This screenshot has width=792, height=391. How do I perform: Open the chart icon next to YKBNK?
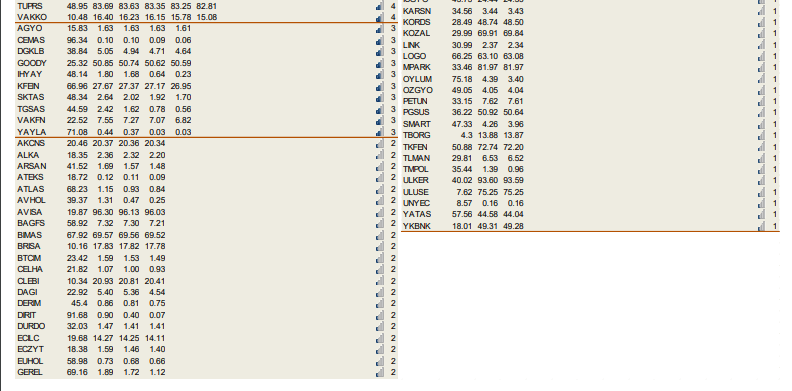[762, 226]
